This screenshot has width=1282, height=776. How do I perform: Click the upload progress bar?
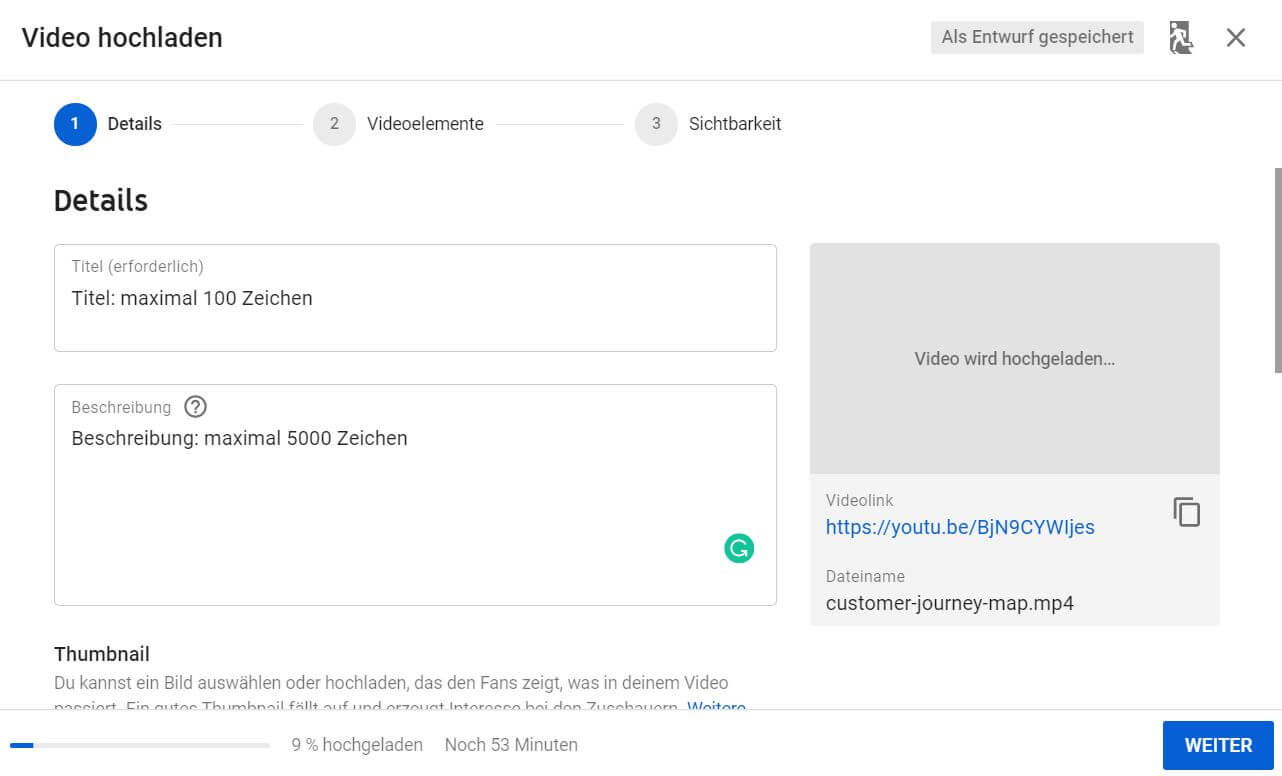pyautogui.click(x=140, y=745)
